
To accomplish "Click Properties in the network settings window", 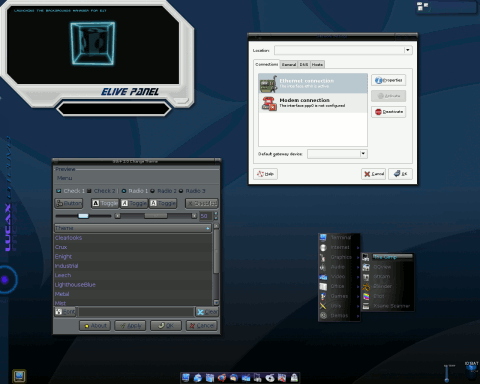I will pos(388,80).
